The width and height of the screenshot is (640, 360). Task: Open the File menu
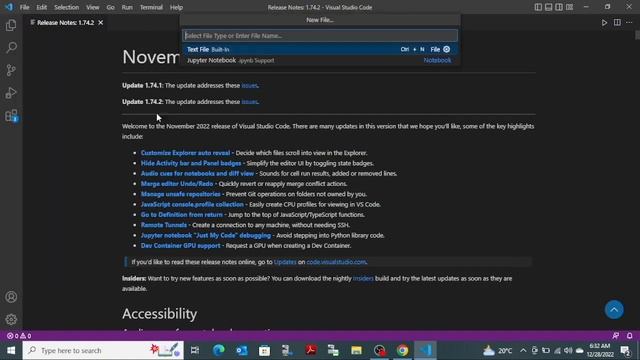point(24,7)
